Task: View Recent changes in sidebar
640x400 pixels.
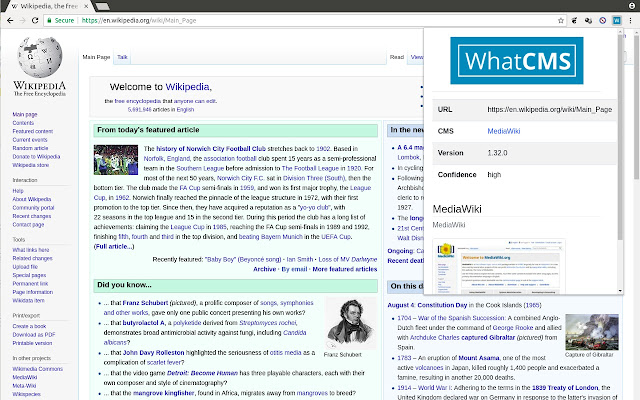Action: (32, 216)
